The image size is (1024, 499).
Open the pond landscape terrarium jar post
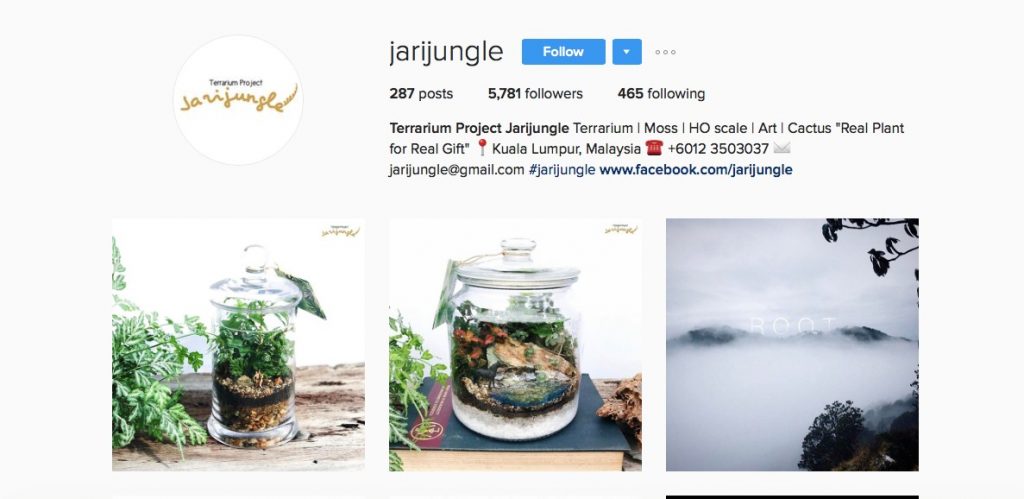click(x=515, y=345)
